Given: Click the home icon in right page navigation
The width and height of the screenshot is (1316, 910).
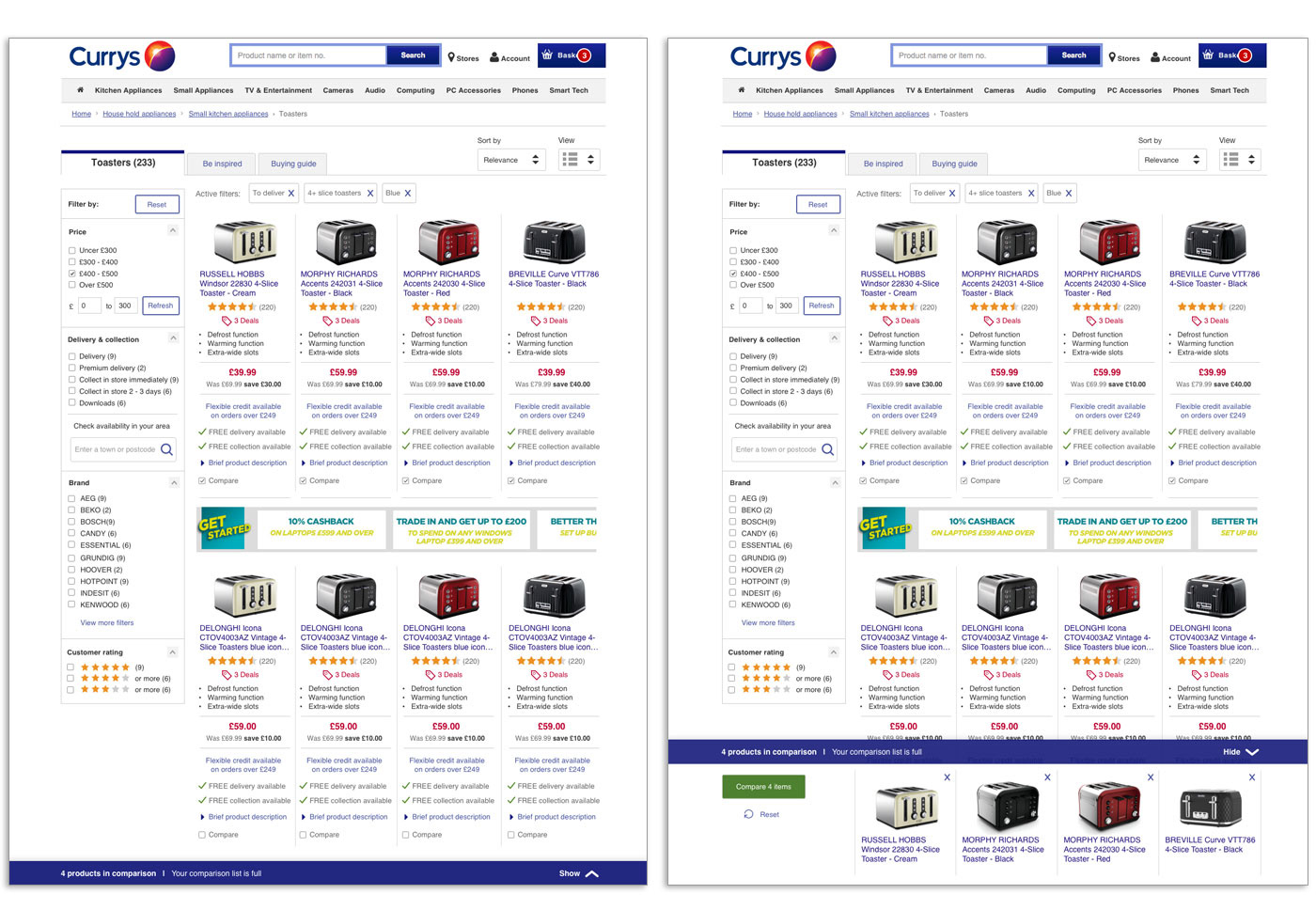Looking at the screenshot, I should click(741, 90).
